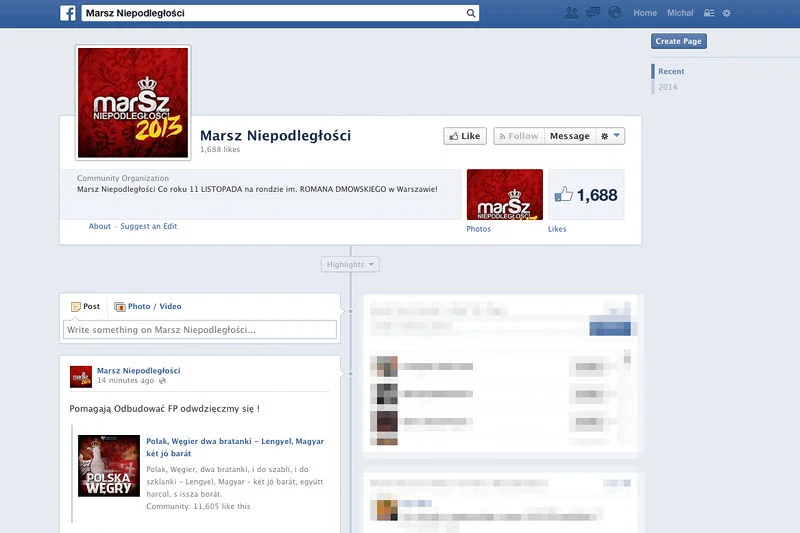Select the Photo / Video tab

(x=148, y=306)
